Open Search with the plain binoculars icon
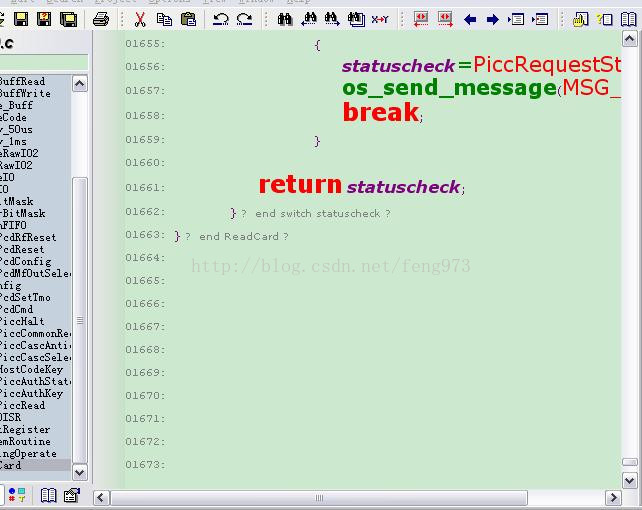 (x=285, y=19)
